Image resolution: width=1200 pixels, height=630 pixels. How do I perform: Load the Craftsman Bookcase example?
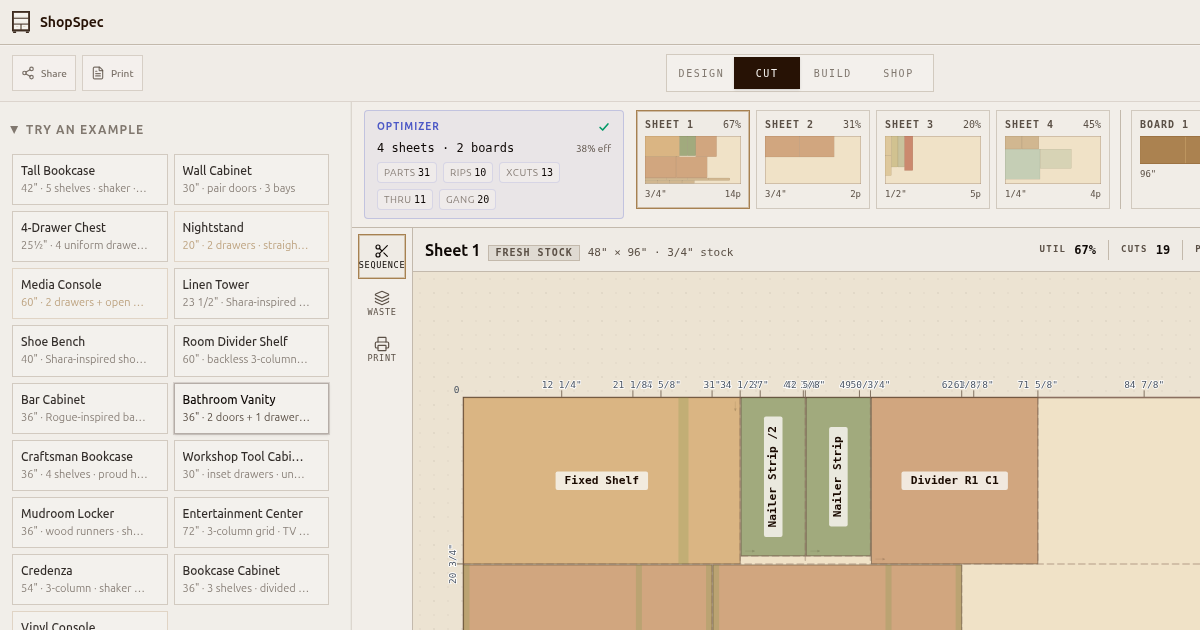pos(90,465)
